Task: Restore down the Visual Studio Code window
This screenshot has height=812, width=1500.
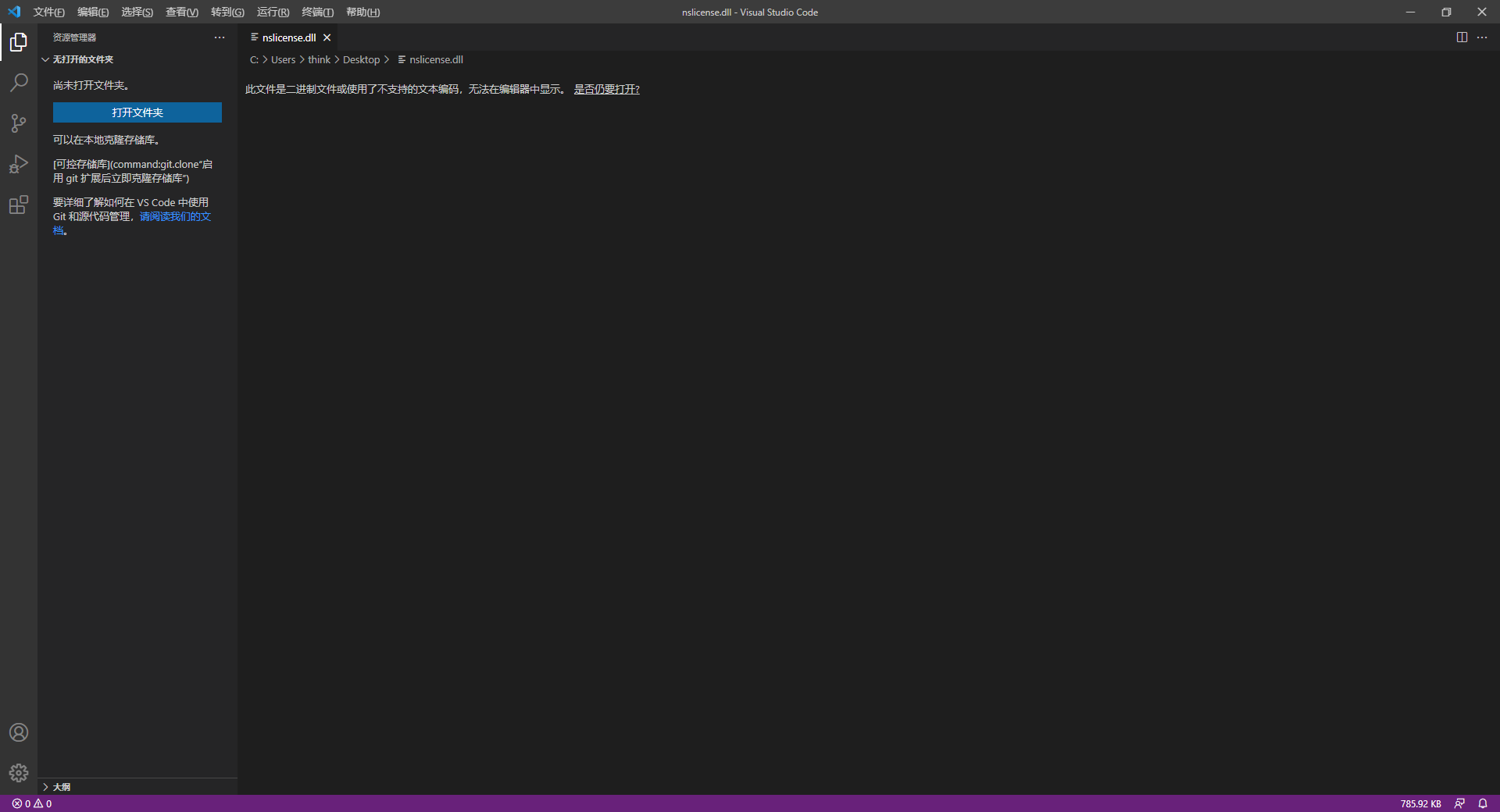Action: [1446, 12]
